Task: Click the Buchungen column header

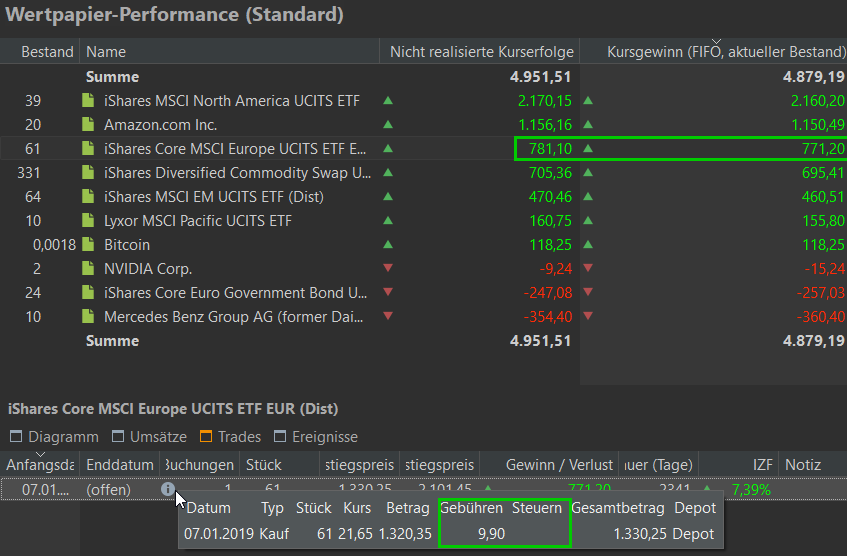Action: pos(200,465)
